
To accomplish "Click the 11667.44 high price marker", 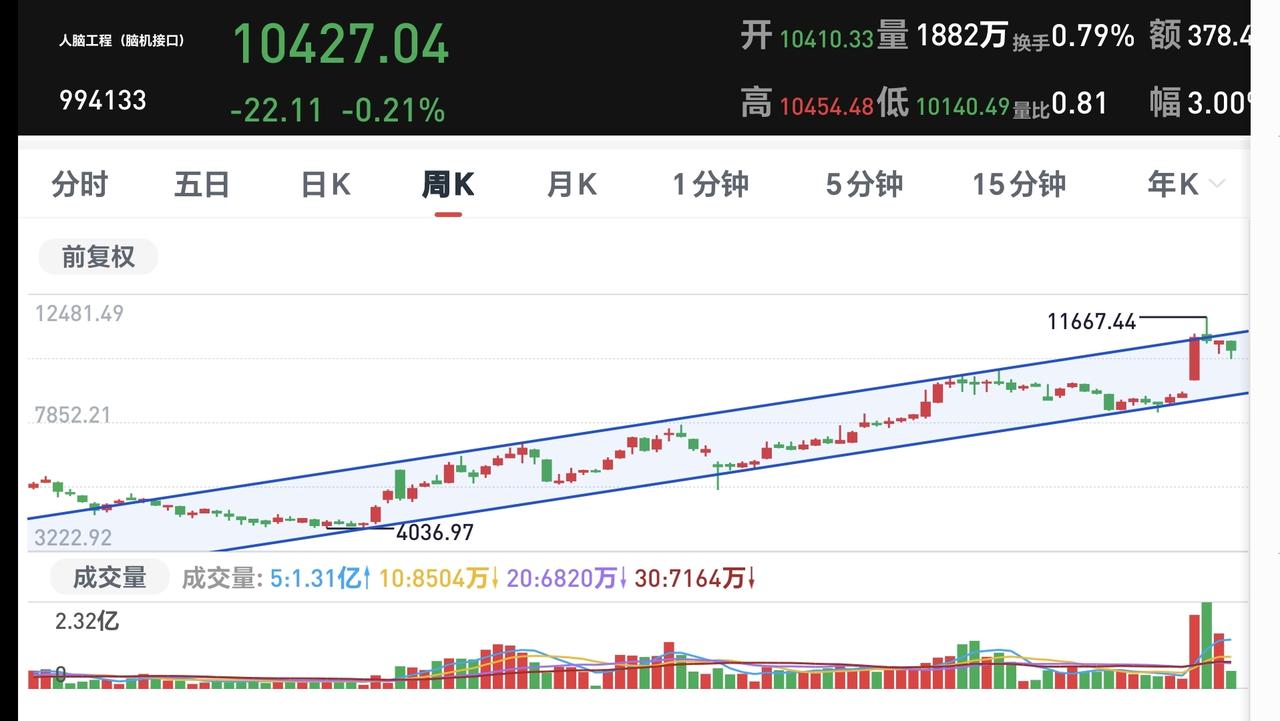I will tap(1091, 321).
